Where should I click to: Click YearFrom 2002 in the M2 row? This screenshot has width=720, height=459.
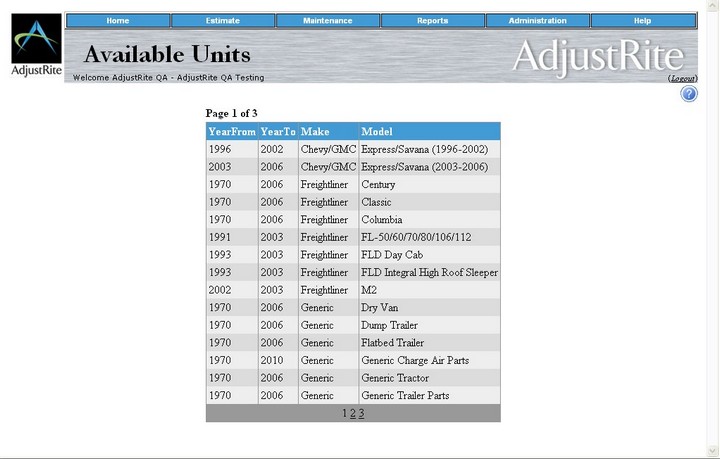point(232,290)
